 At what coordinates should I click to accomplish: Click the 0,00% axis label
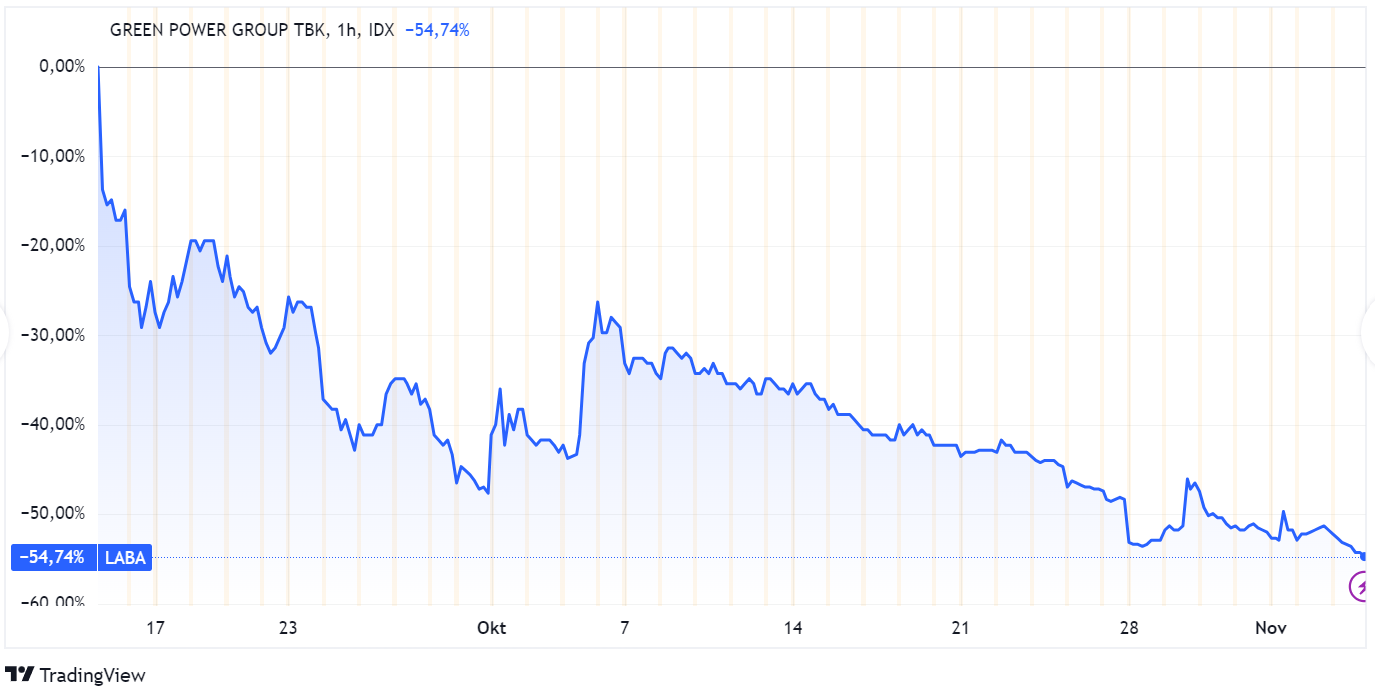[x=62, y=67]
